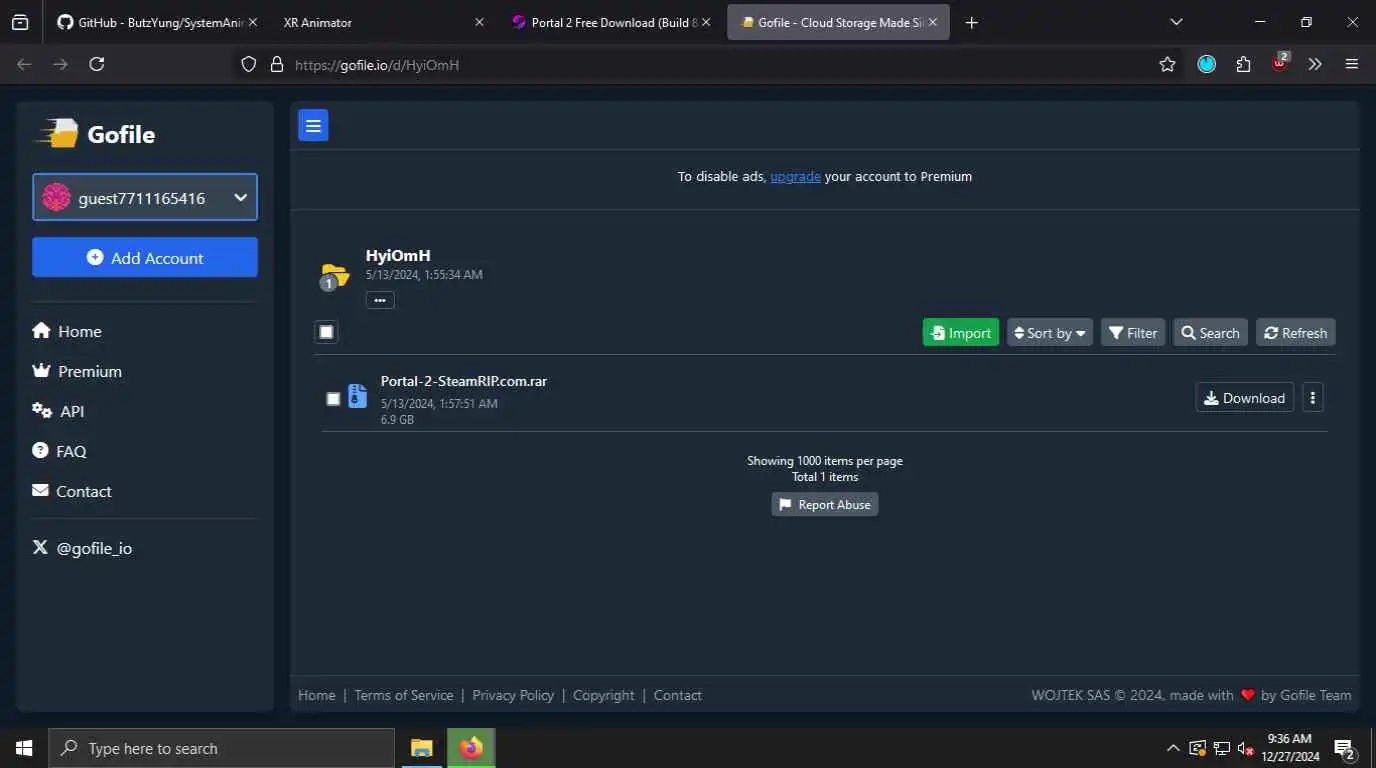Open the shield tracking protection icon
Screen dimensions: 1376x768
(250, 64)
